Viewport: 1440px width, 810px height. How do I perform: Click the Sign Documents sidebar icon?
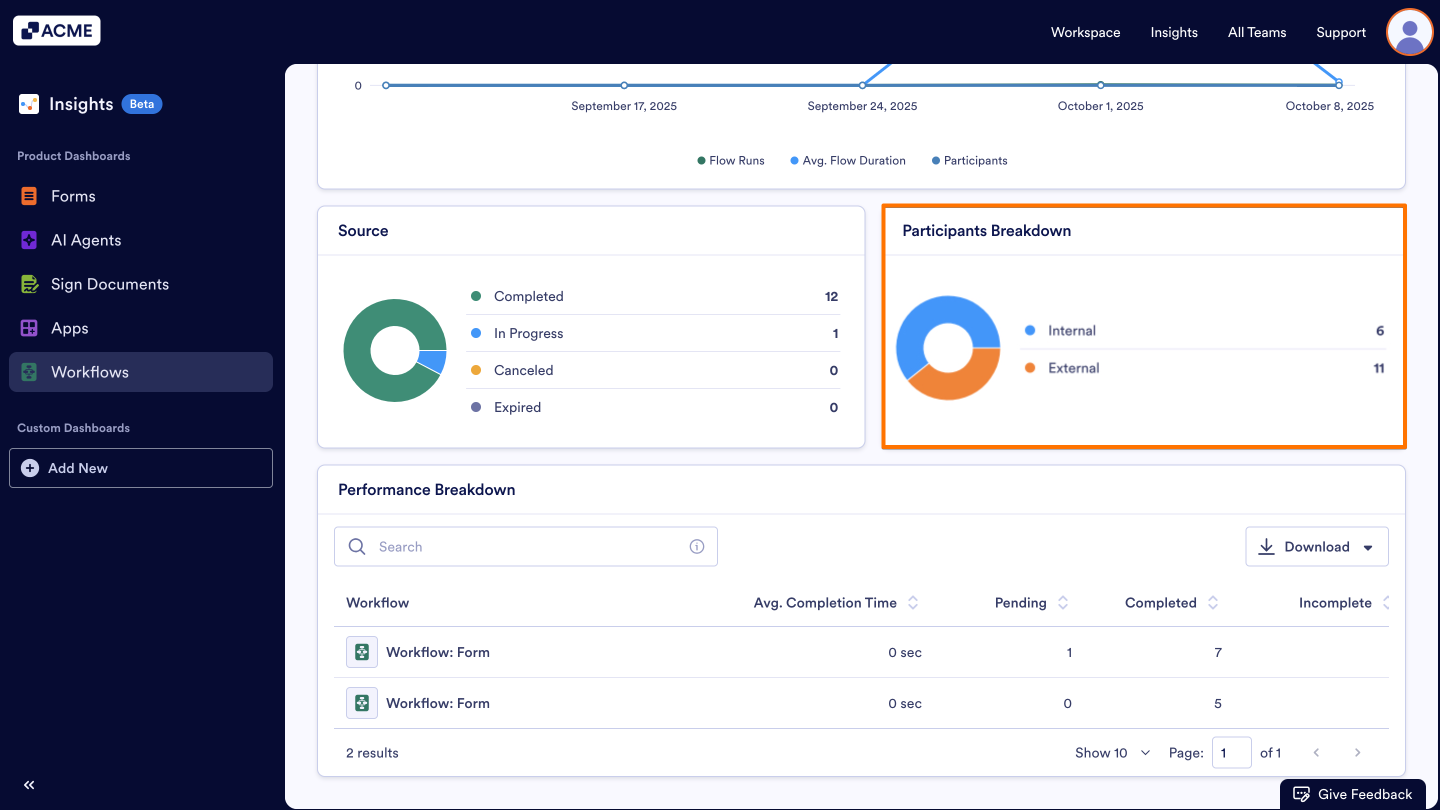[28, 284]
